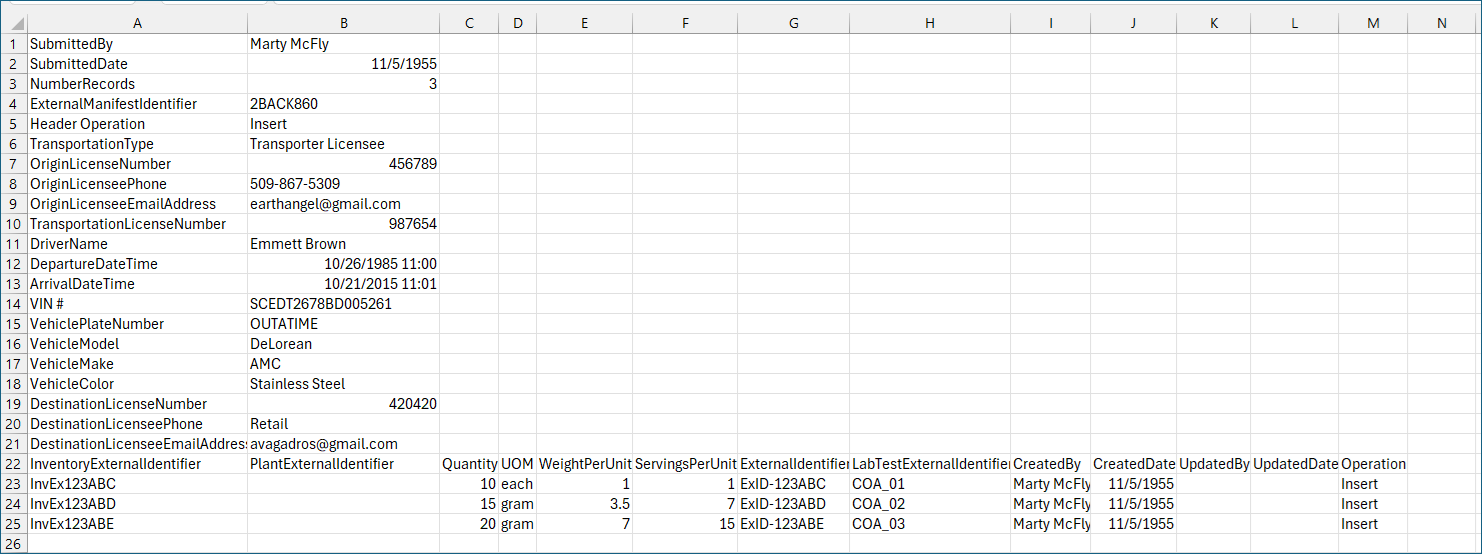Click the Retail cell
This screenshot has width=1482, height=554.
pyautogui.click(x=343, y=424)
